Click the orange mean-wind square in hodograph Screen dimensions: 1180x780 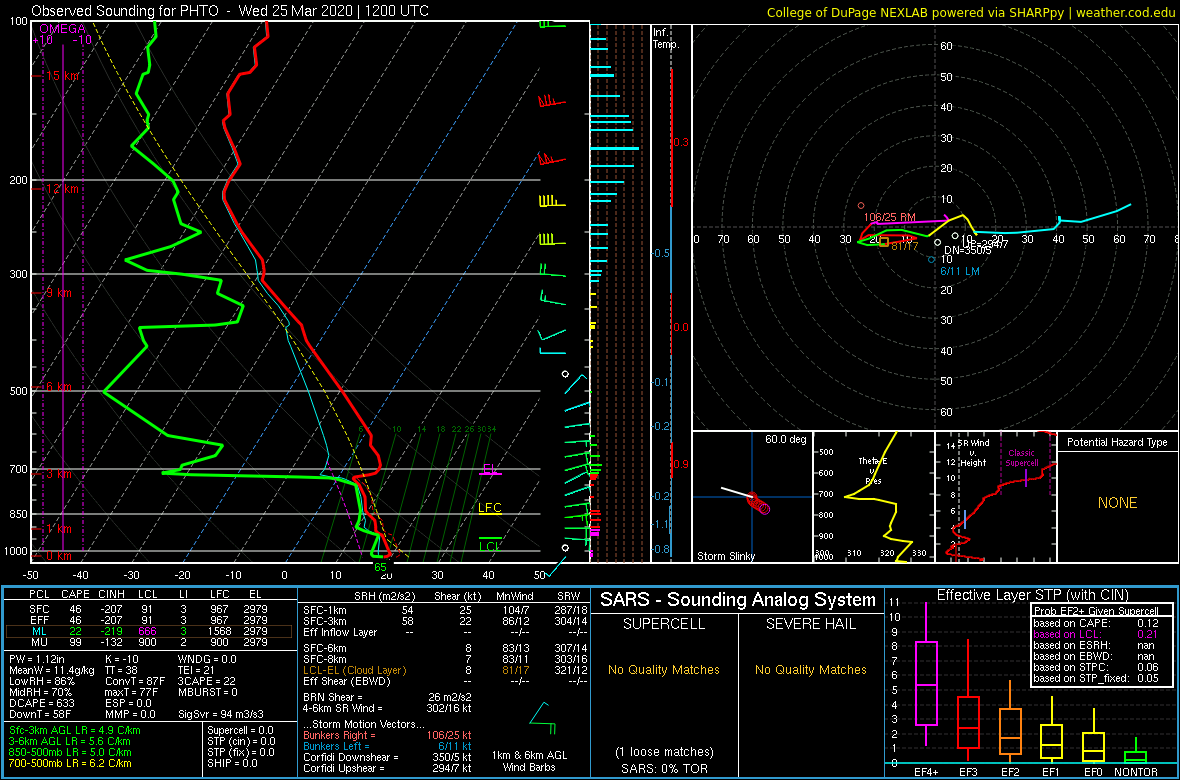[884, 242]
